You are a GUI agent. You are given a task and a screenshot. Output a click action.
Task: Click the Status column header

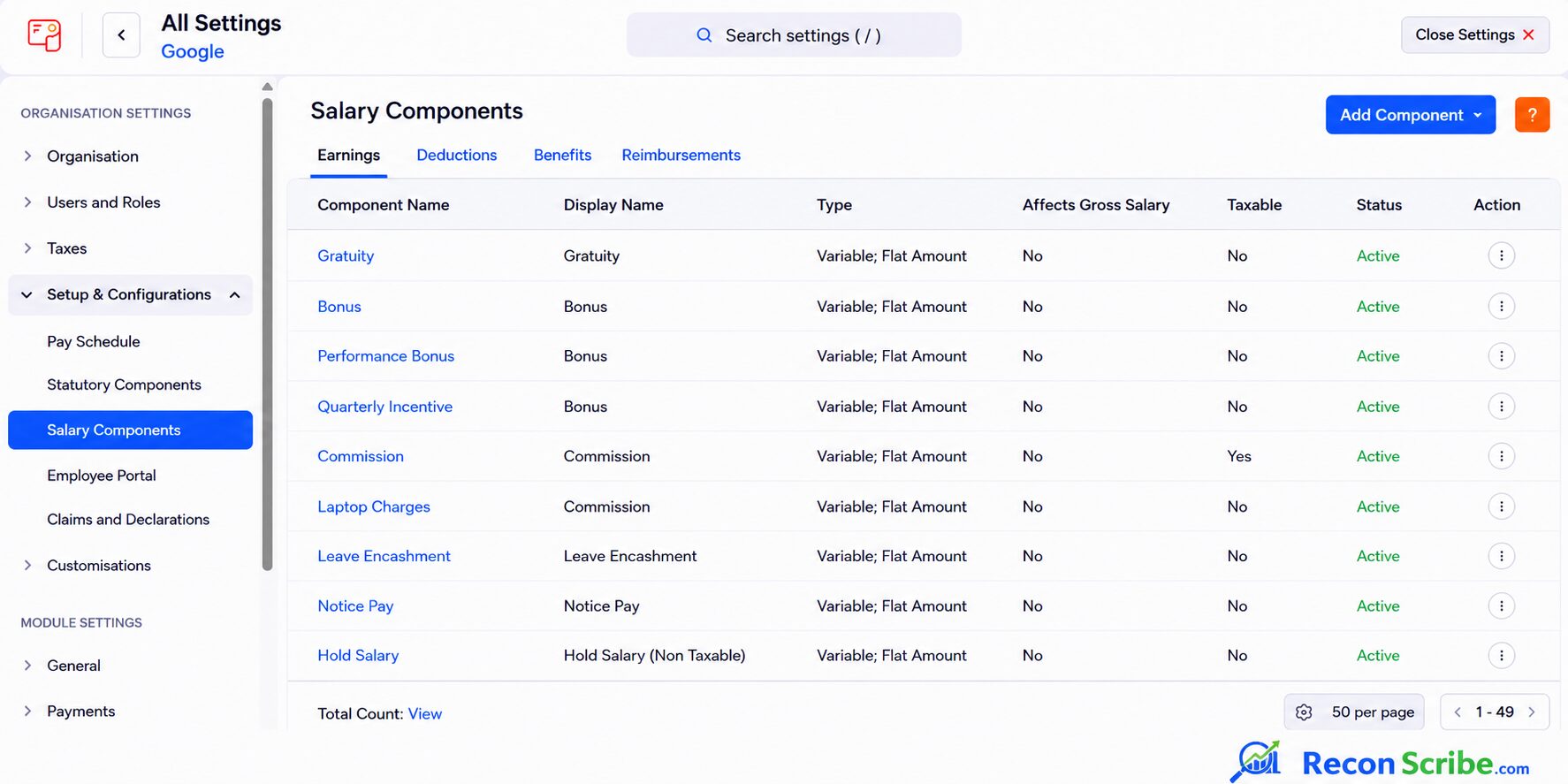coord(1379,205)
